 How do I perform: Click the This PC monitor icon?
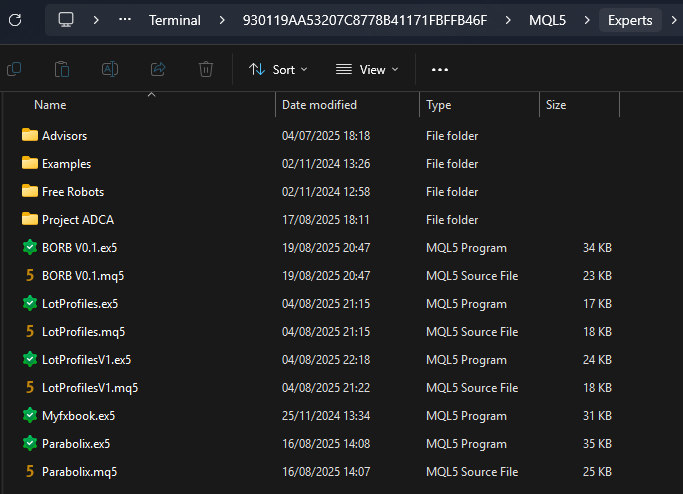click(x=66, y=20)
